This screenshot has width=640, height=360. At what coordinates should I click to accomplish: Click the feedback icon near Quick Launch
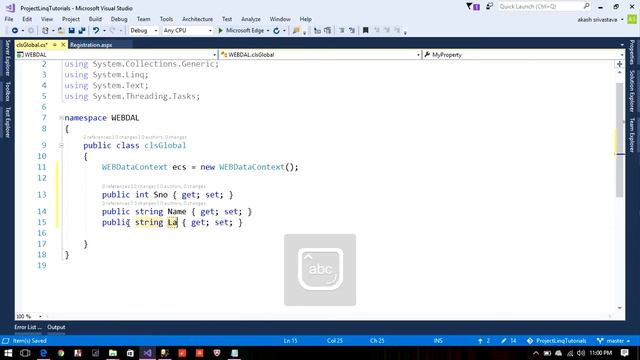489,7
